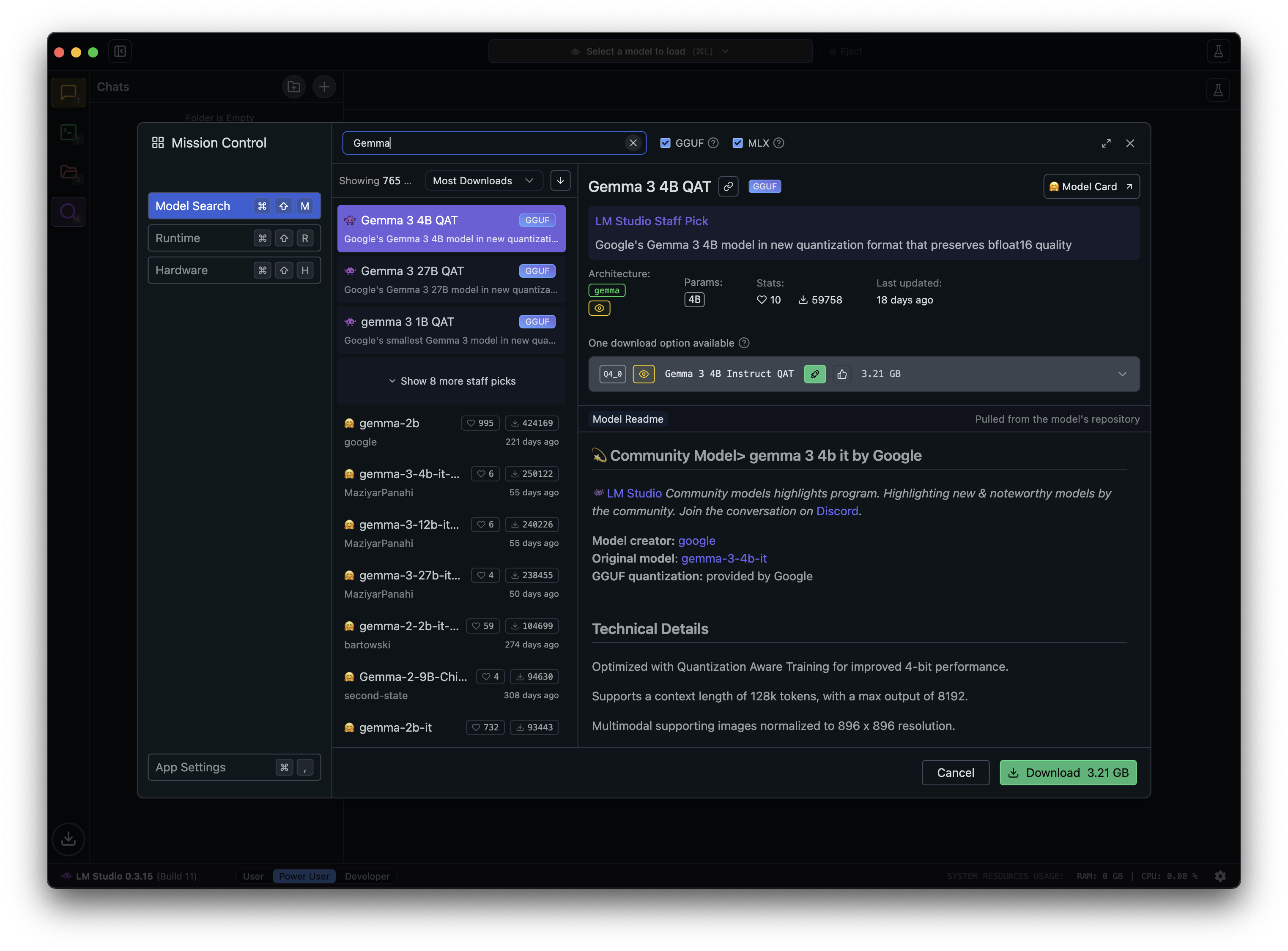Toggle the GGUF checkbox
Screen dimensions: 1288x951
coord(666,143)
